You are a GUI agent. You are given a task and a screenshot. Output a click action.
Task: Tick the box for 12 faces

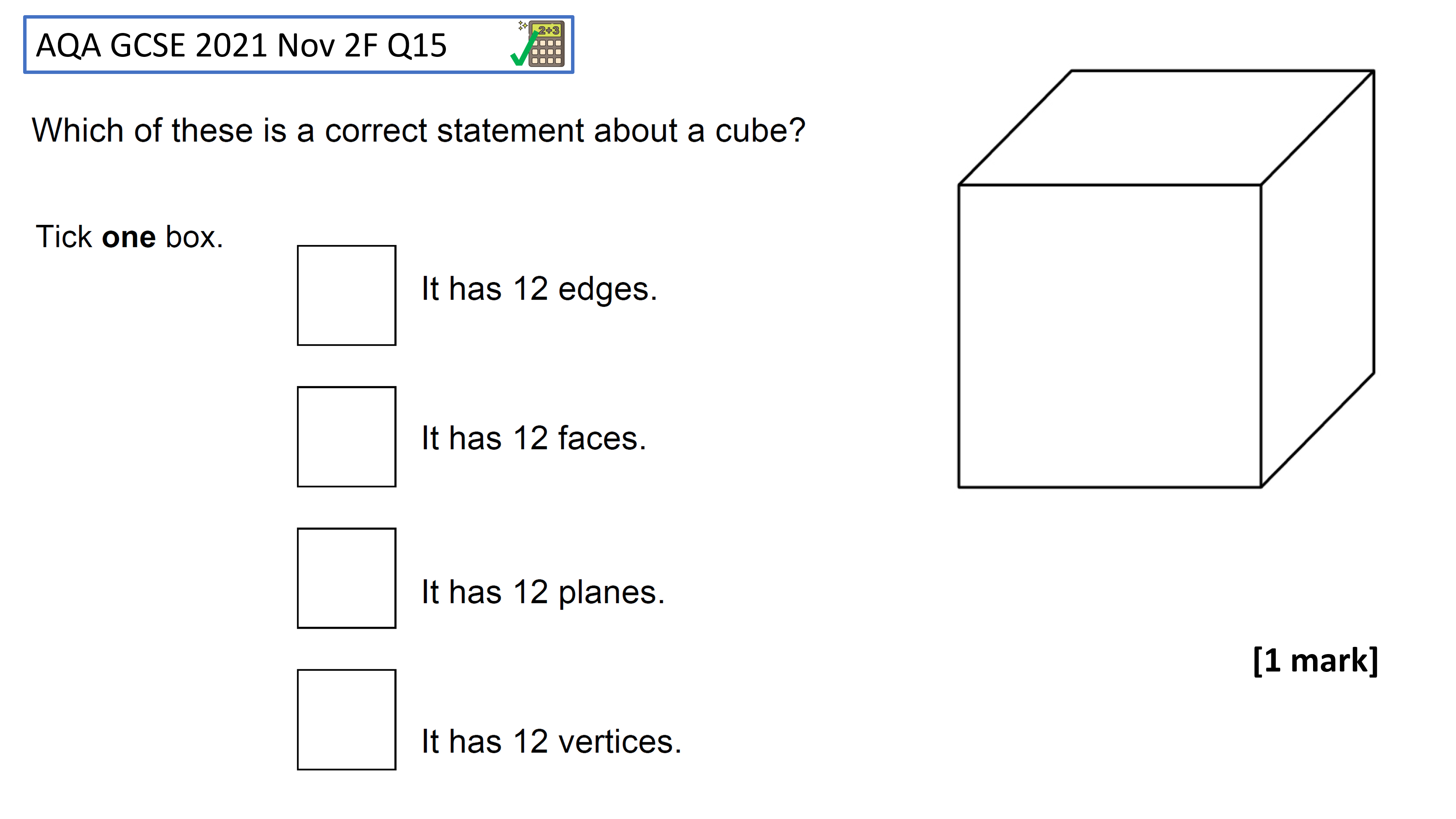tap(347, 436)
